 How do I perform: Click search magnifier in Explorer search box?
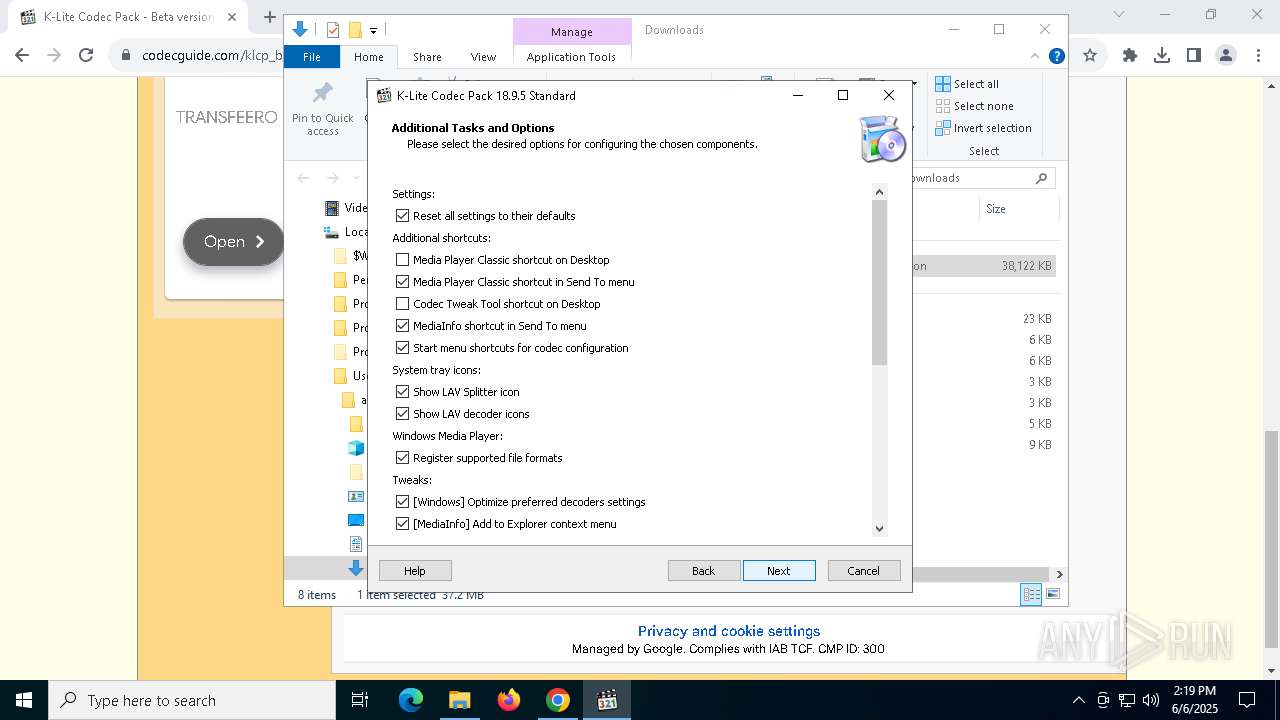(x=1041, y=178)
